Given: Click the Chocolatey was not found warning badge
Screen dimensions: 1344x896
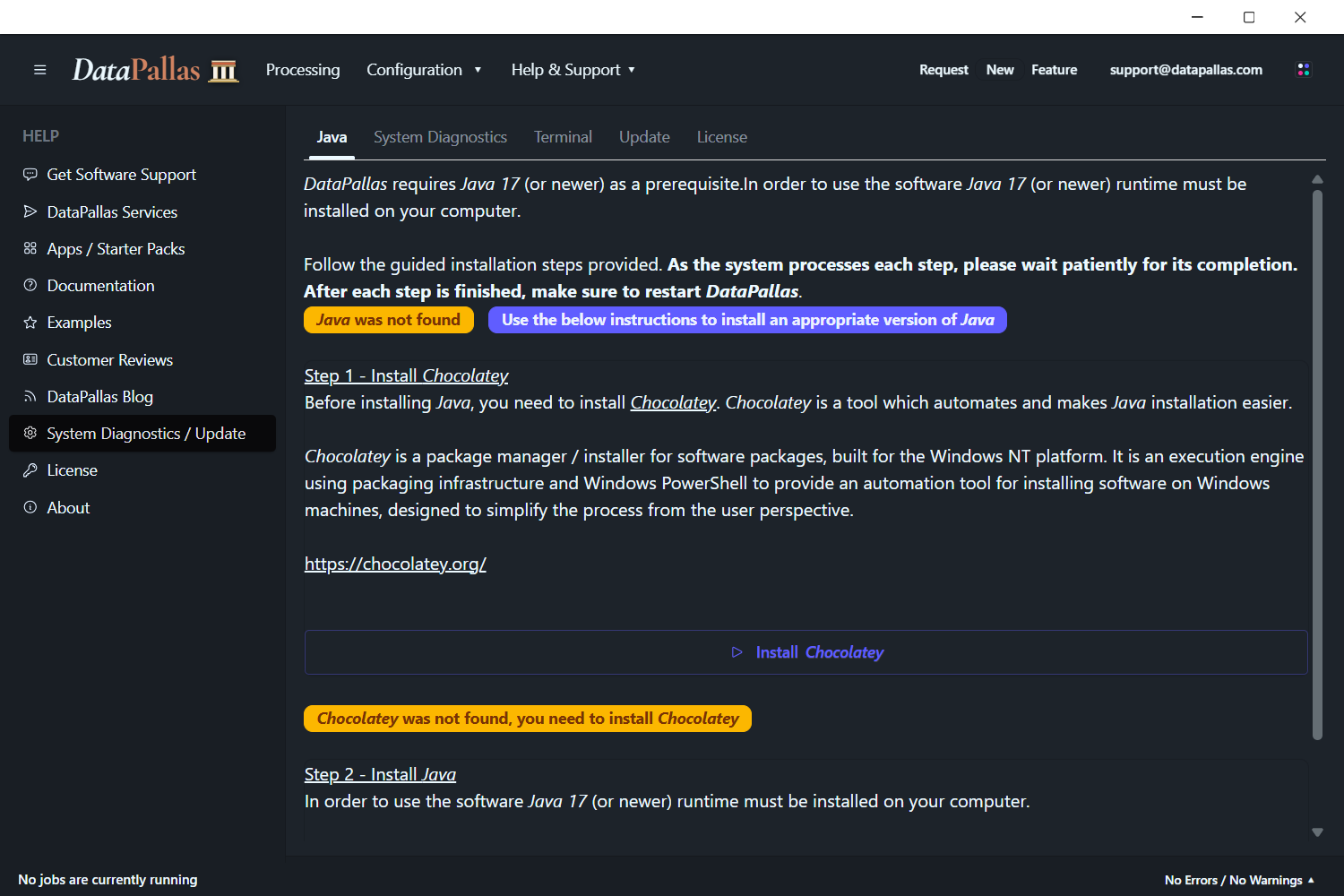Looking at the screenshot, I should pyautogui.click(x=528, y=719).
